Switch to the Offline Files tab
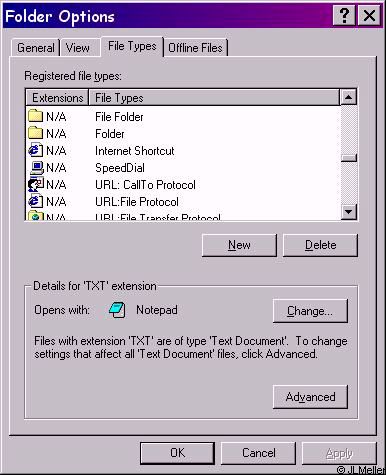Viewport: 386px width, 475px height. tap(195, 48)
